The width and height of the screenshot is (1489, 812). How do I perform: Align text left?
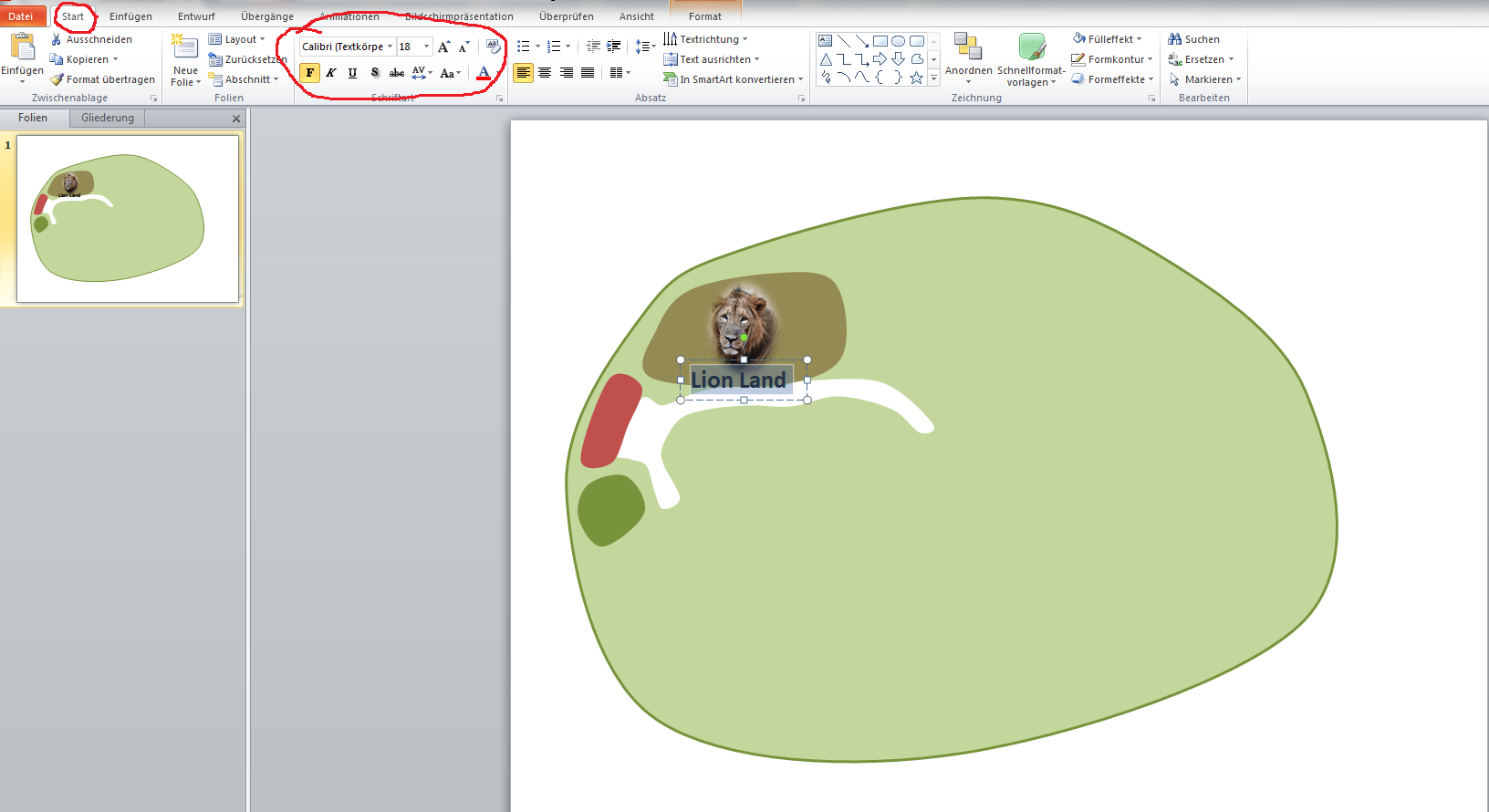(523, 73)
